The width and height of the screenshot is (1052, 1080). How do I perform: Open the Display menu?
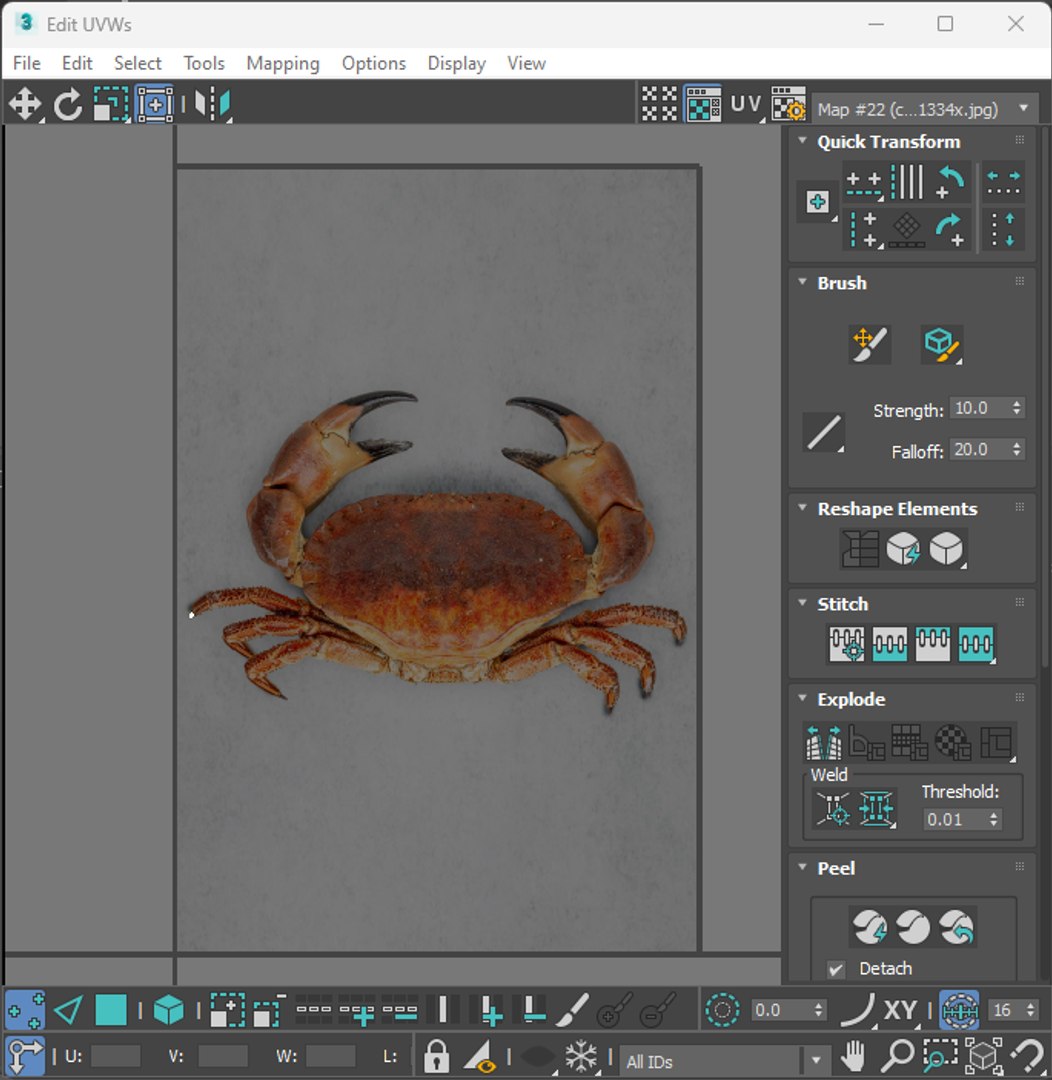click(456, 63)
